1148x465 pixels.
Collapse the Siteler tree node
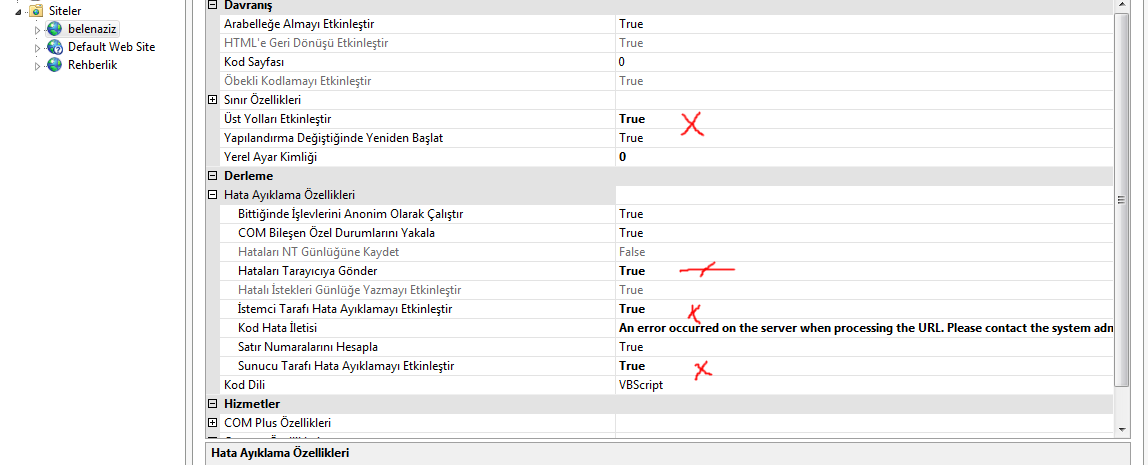pos(20,10)
